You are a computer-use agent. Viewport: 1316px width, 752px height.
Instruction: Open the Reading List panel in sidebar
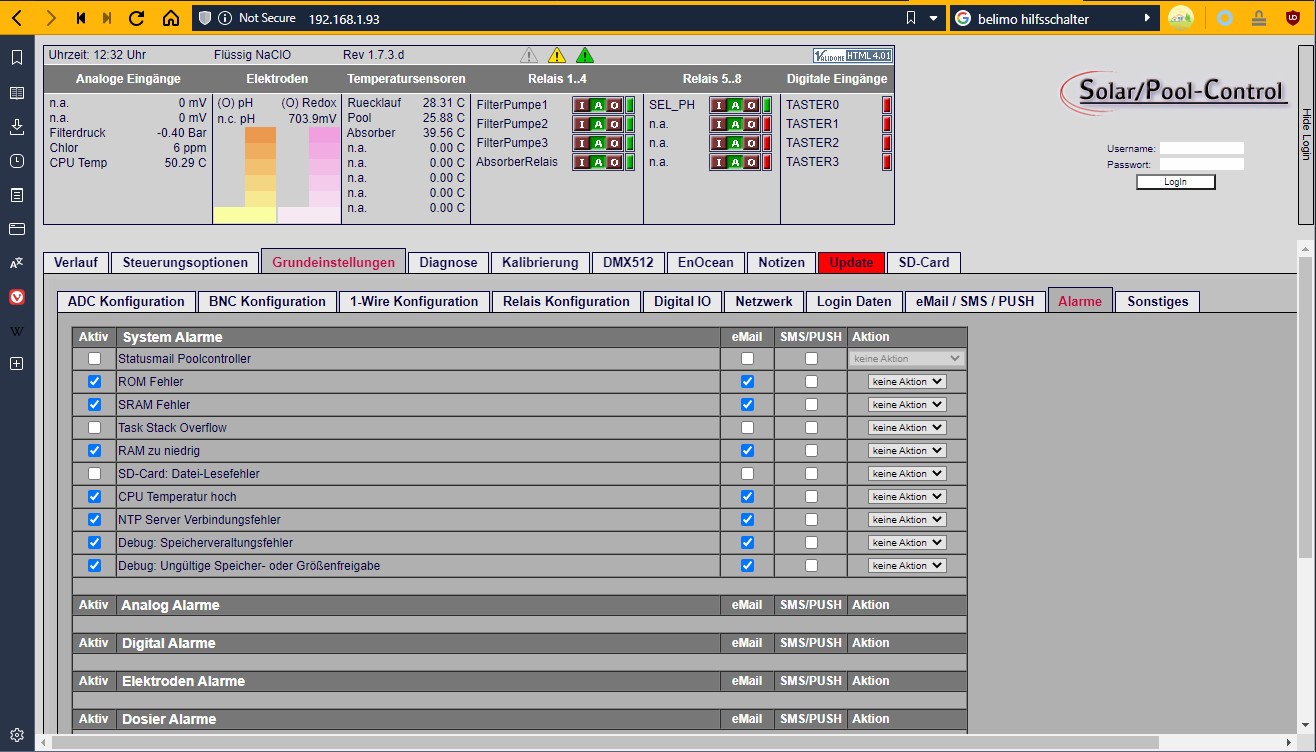17,93
